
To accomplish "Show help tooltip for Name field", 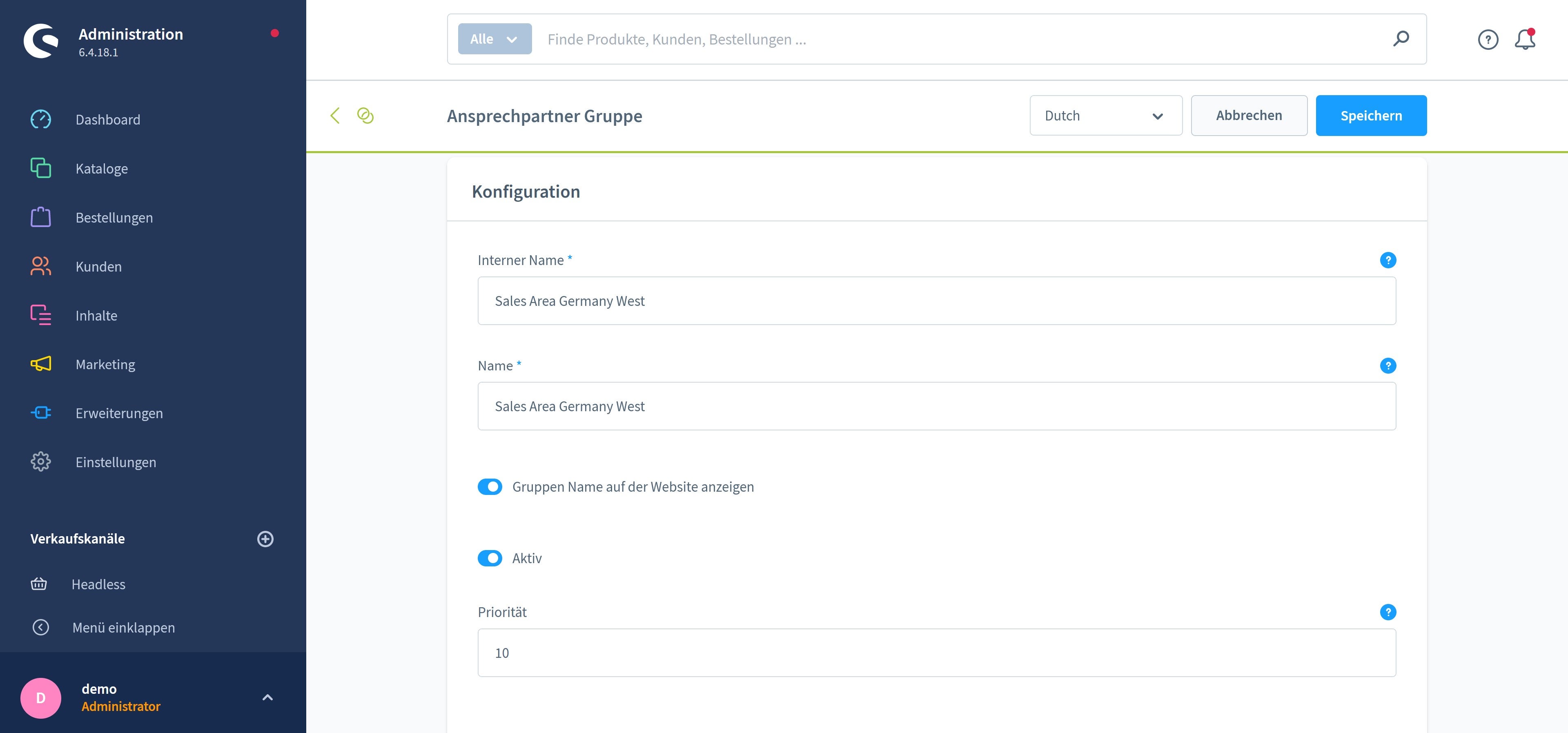I will click(1388, 365).
